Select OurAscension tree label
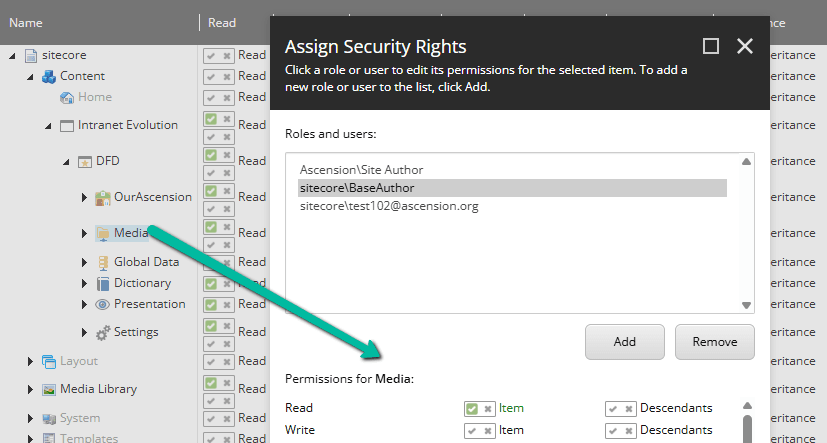Viewport: 827px width, 443px height. 153,197
